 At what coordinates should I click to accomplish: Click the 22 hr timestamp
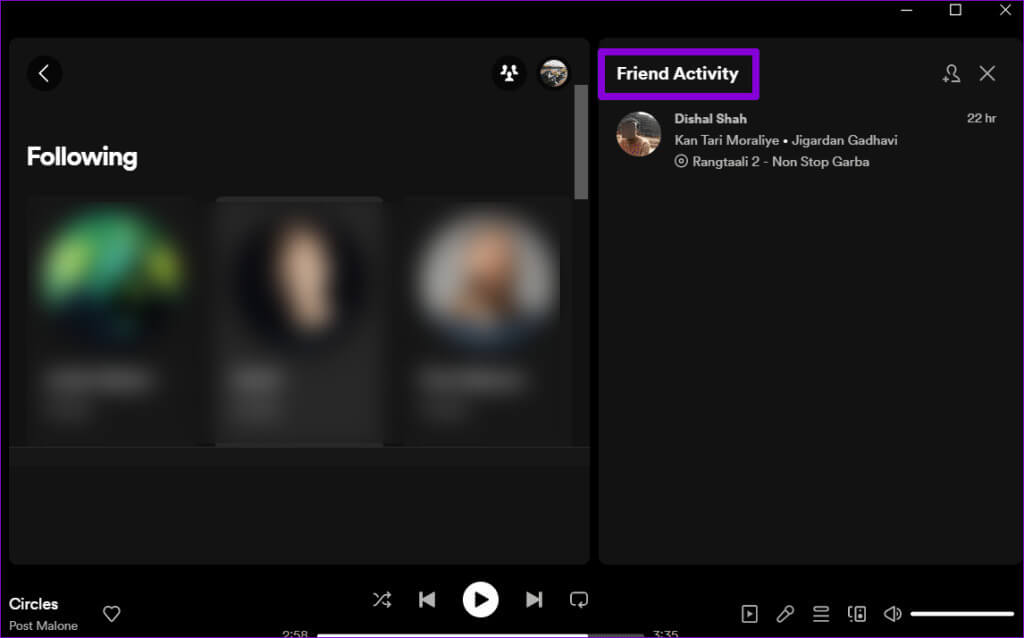click(981, 118)
